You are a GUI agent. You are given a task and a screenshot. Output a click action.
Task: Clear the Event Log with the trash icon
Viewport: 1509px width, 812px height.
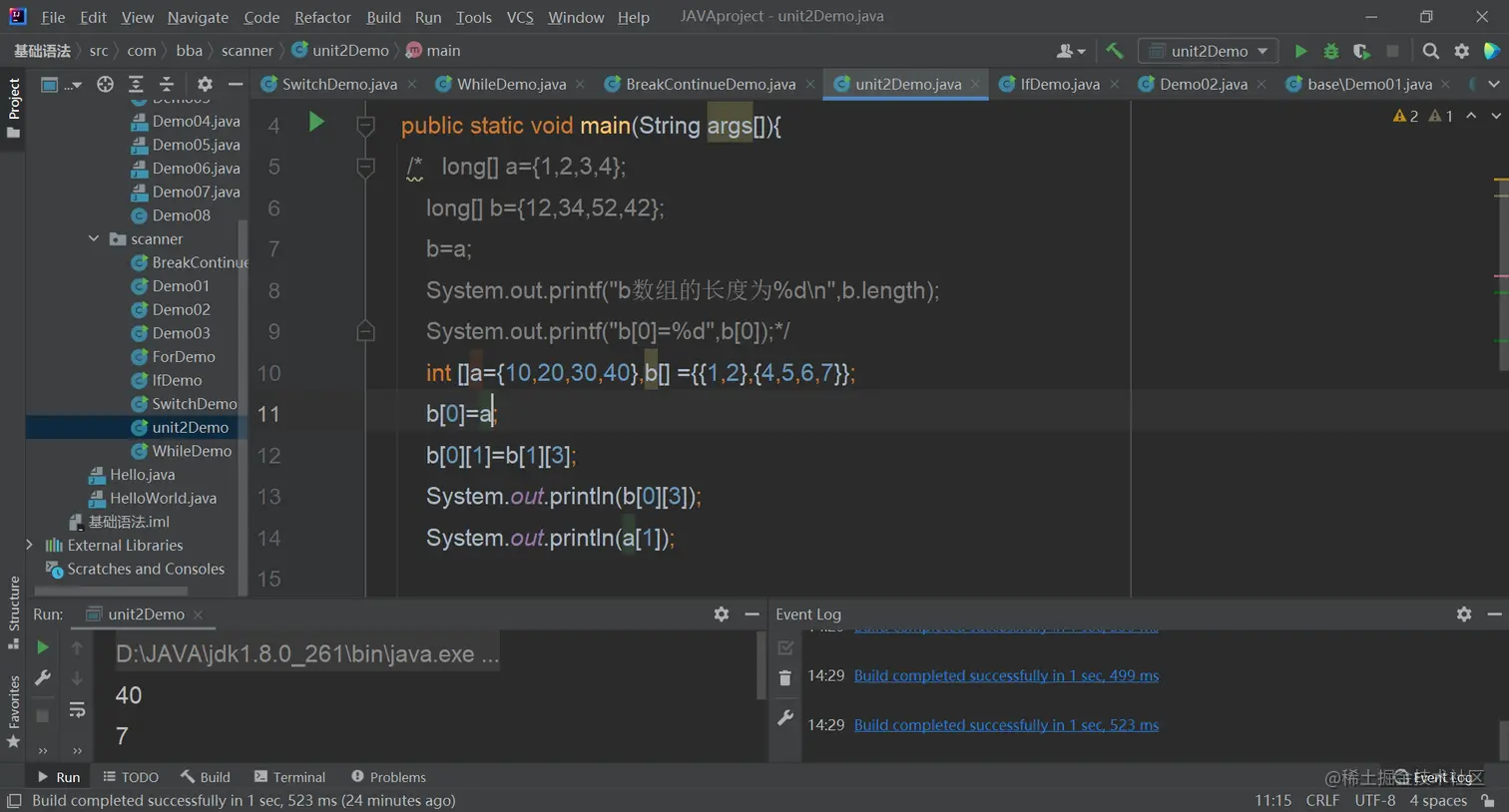click(x=785, y=678)
